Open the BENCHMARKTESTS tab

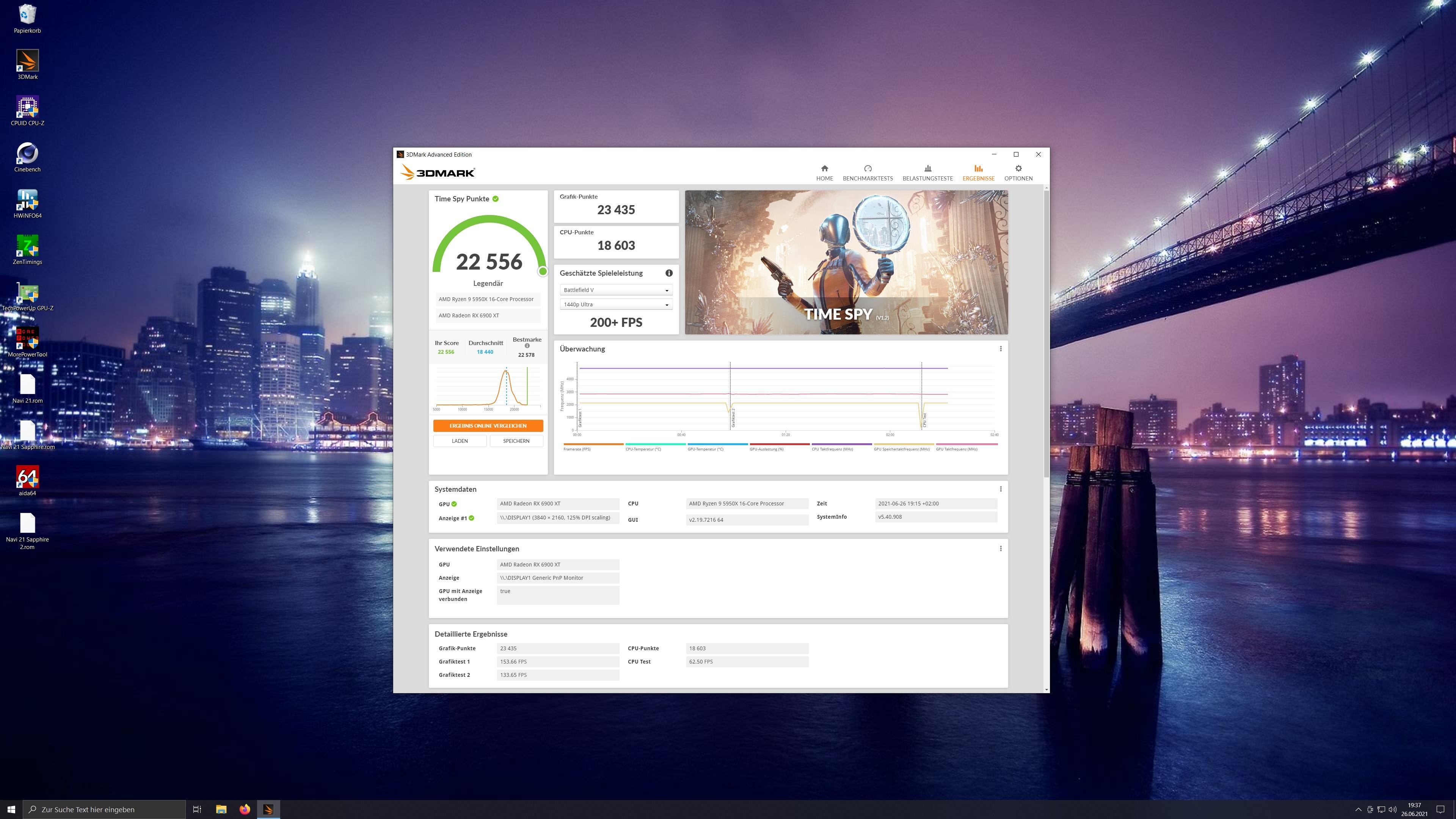pyautogui.click(x=868, y=173)
